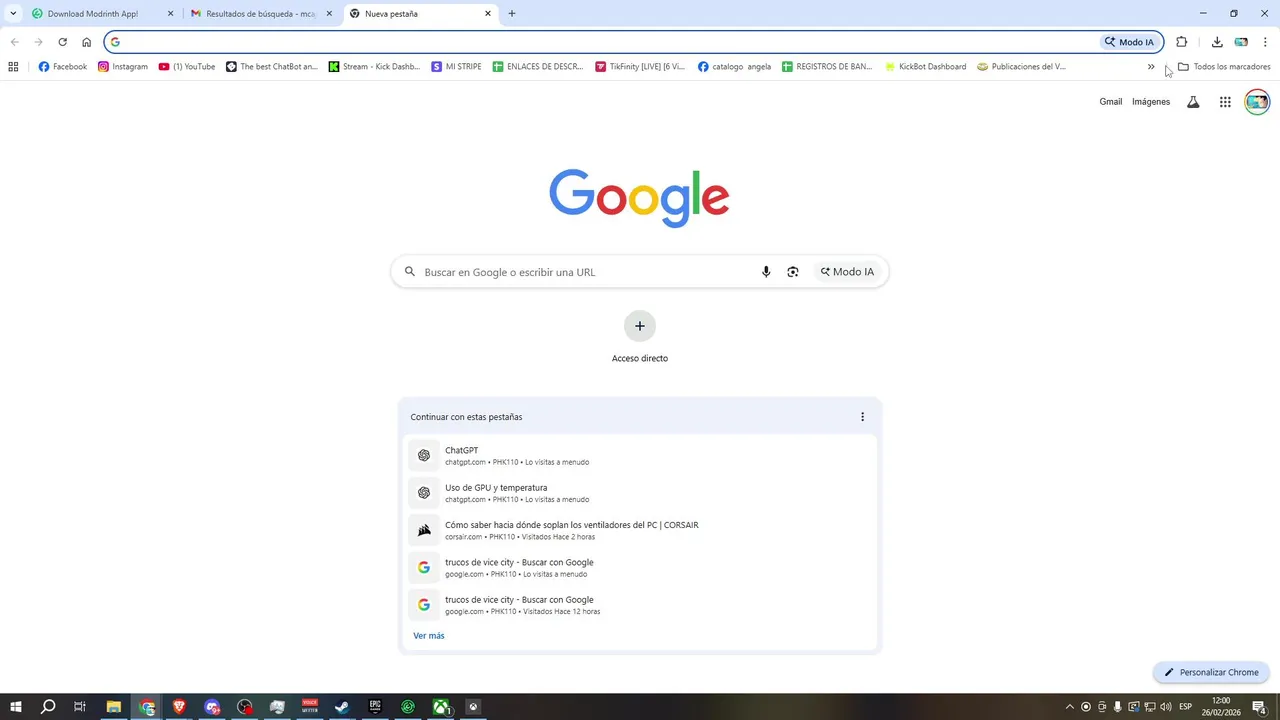This screenshot has height=720, width=1280.
Task: Open the Gmail link
Action: coord(1111,102)
